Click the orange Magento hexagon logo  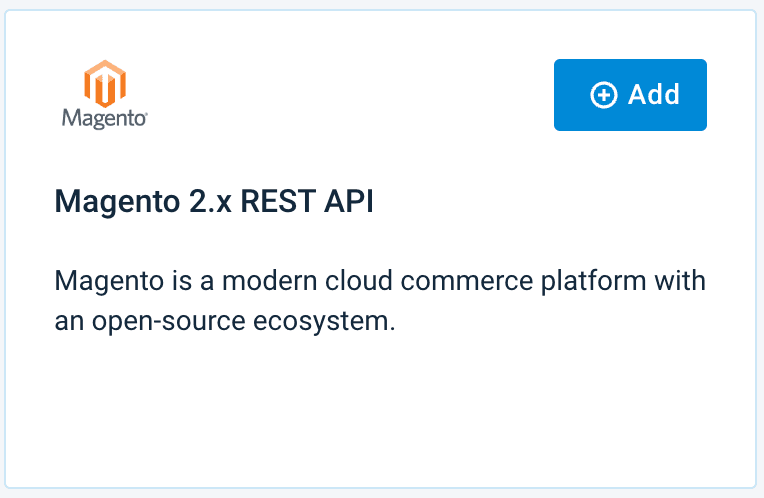(105, 82)
